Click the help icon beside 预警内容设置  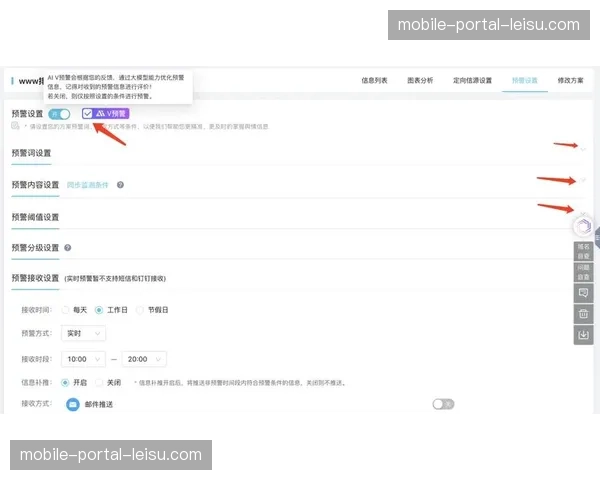click(x=120, y=185)
